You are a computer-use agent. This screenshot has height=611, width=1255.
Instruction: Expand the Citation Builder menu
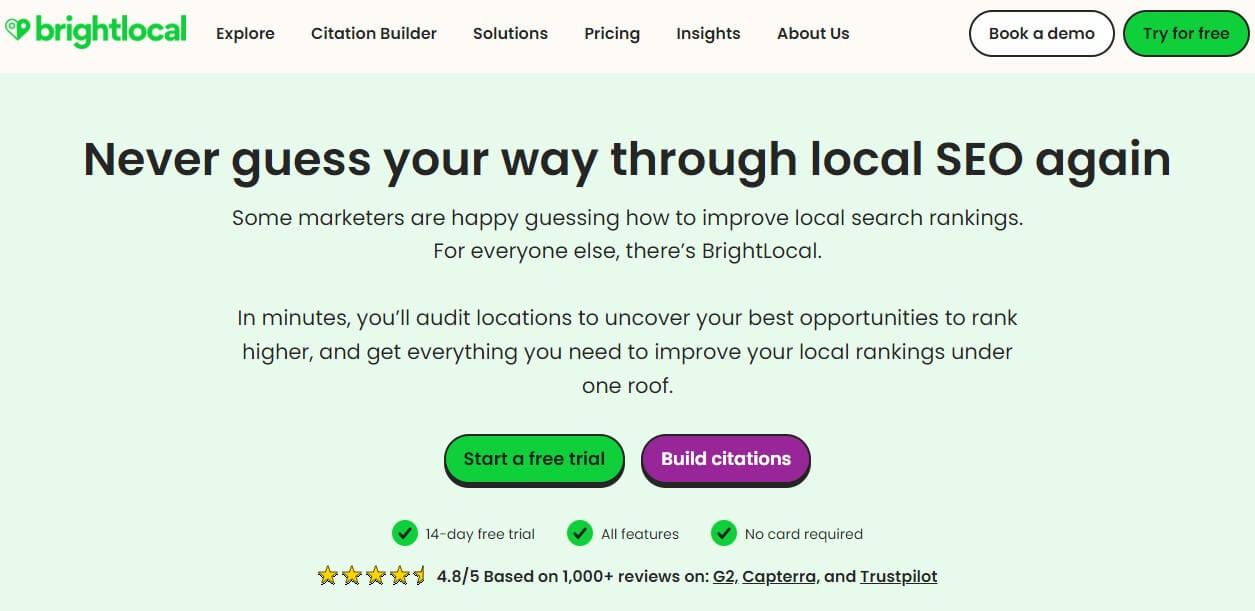(x=373, y=33)
